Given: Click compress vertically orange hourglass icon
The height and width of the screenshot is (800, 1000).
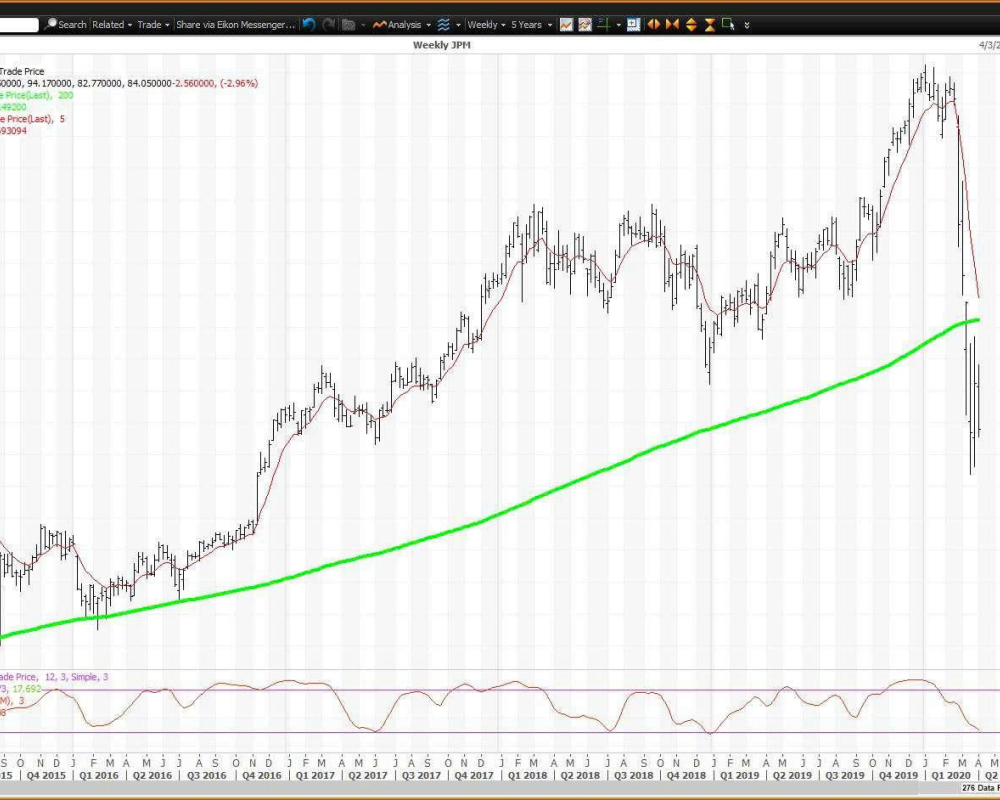Looking at the screenshot, I should (x=709, y=24).
